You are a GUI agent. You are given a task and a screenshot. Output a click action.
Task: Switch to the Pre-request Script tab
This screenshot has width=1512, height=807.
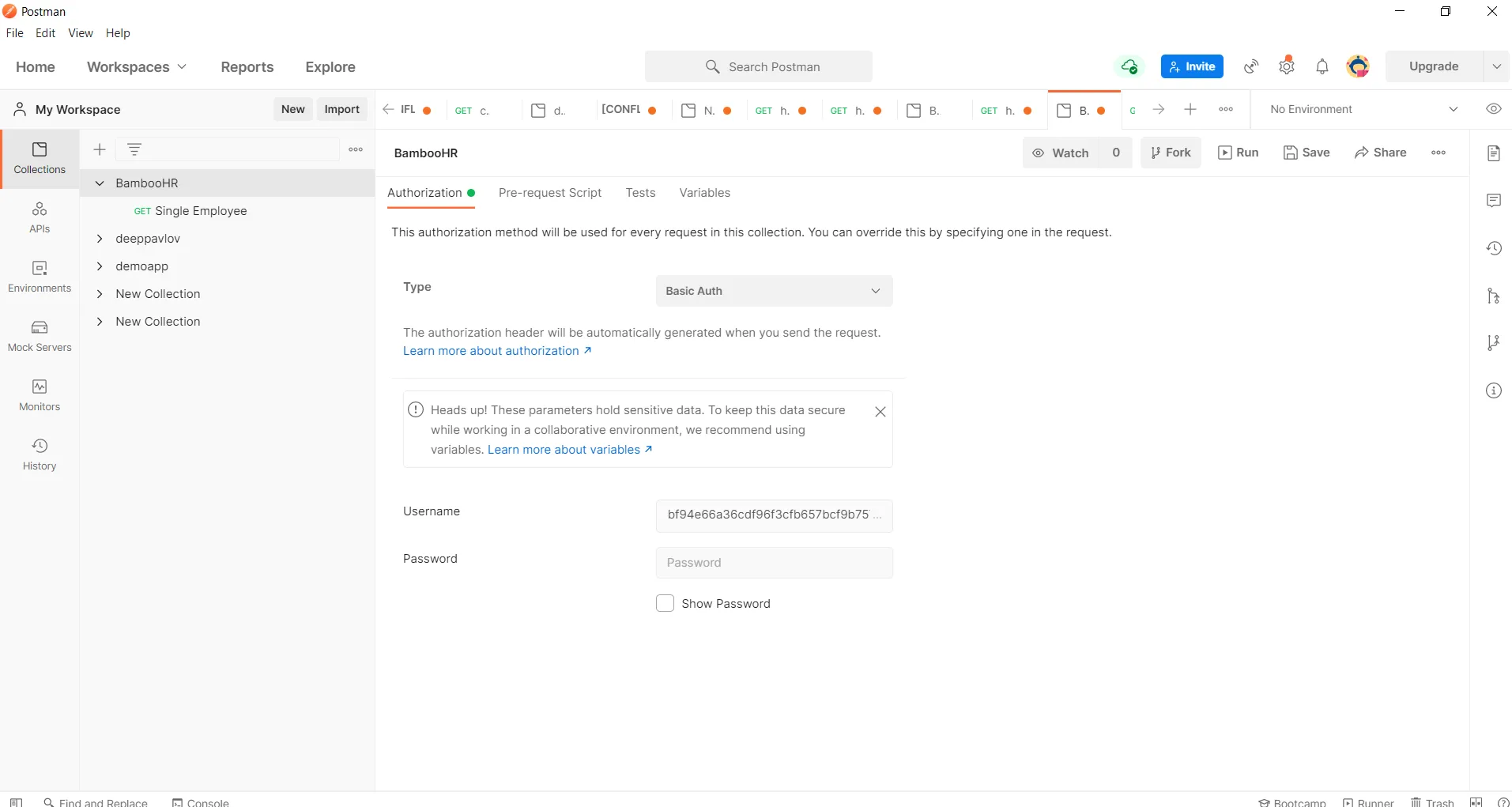tap(550, 193)
